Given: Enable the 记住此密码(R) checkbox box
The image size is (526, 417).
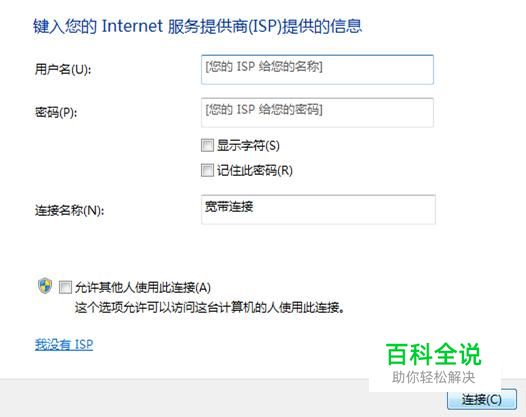Looking at the screenshot, I should pos(207,170).
